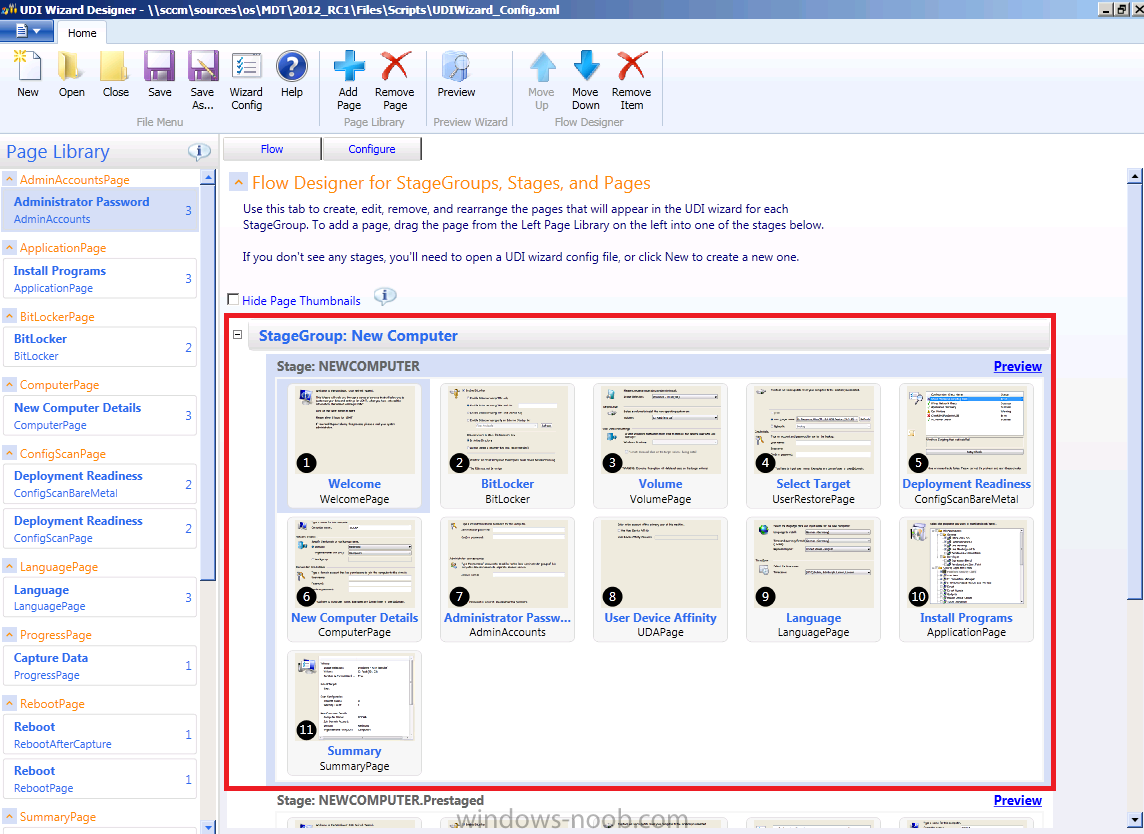Select Capture Data library item
The image size is (1144, 834).
click(x=100, y=665)
